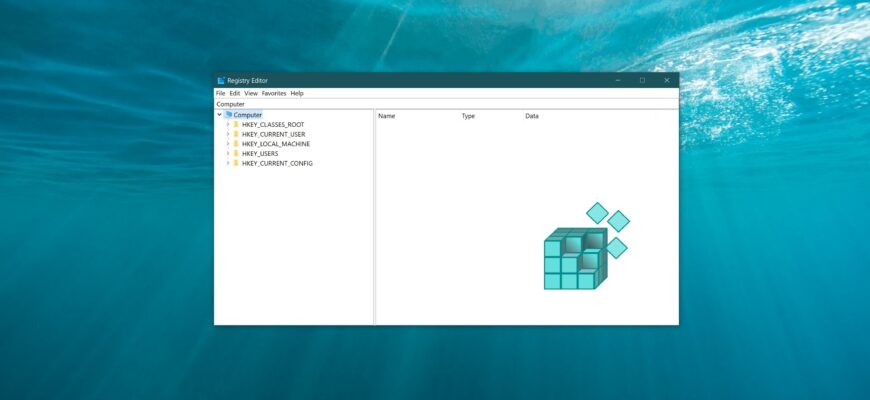Click the Registry Editor title bar icon

(221, 80)
